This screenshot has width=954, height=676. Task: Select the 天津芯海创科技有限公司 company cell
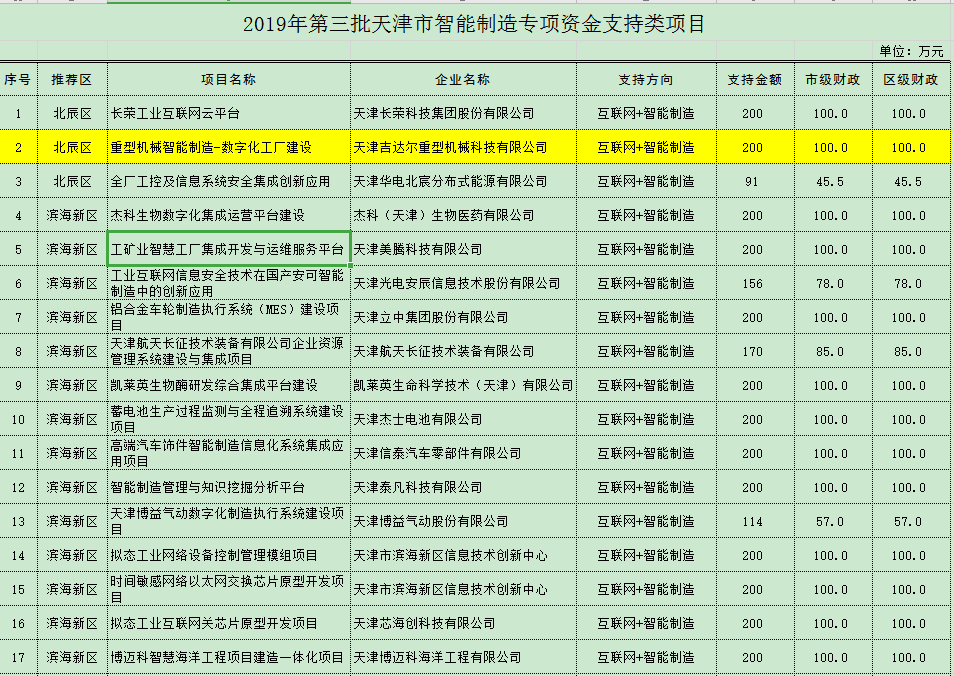463,623
